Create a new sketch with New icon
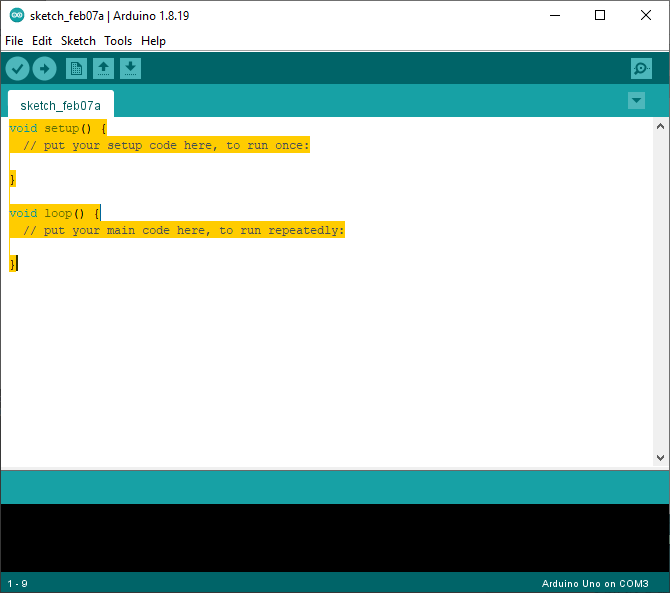Viewport: 670px width, 593px height. click(76, 69)
